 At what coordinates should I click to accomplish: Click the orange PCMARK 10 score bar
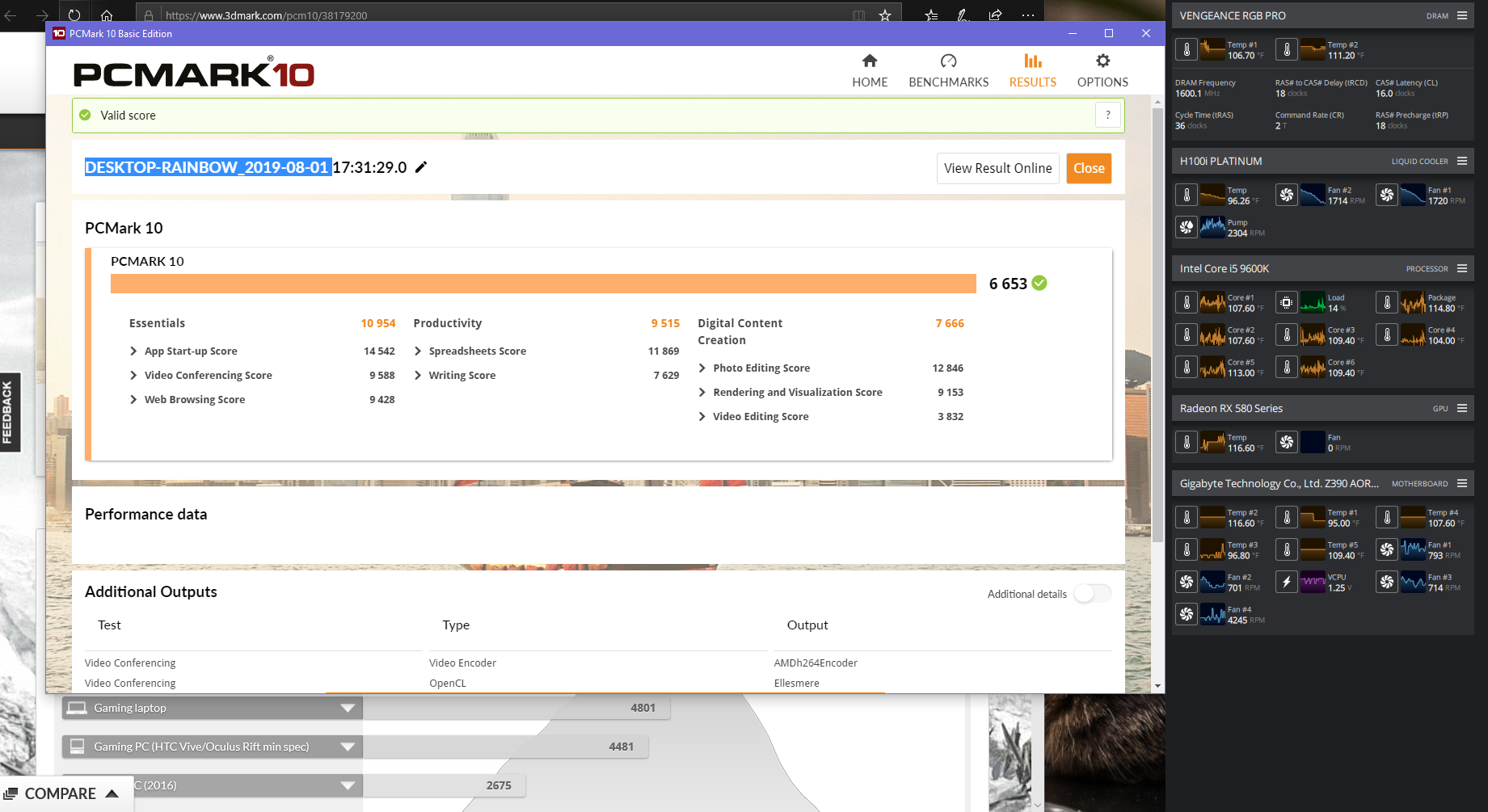coord(543,284)
